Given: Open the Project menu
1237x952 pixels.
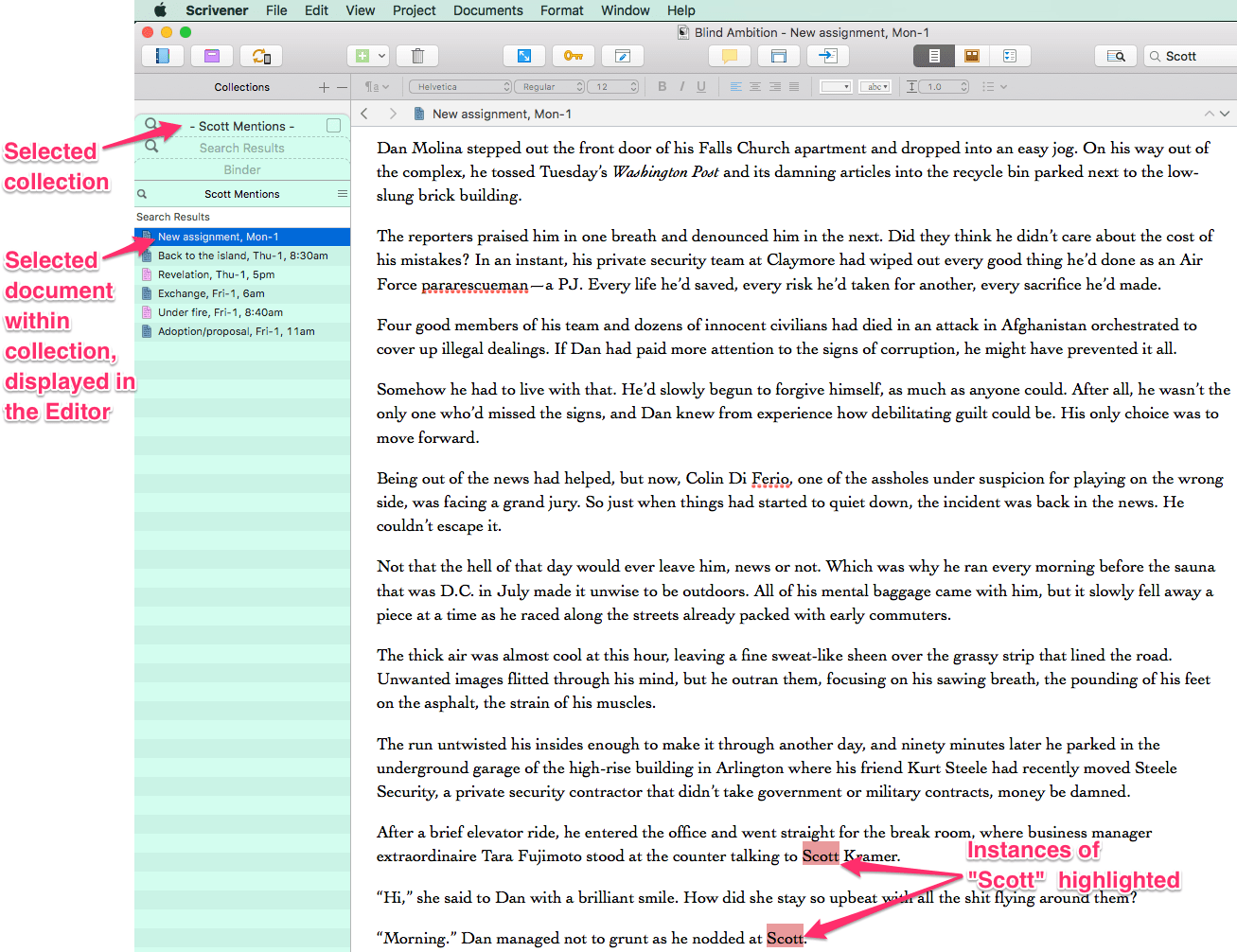Looking at the screenshot, I should [x=415, y=10].
